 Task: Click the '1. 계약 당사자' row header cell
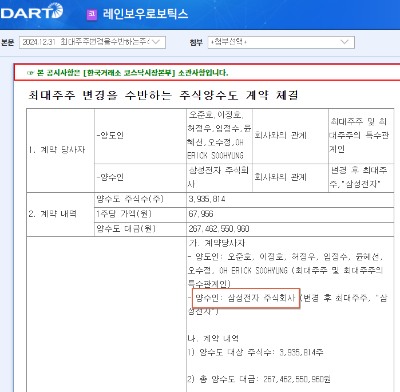pos(61,150)
